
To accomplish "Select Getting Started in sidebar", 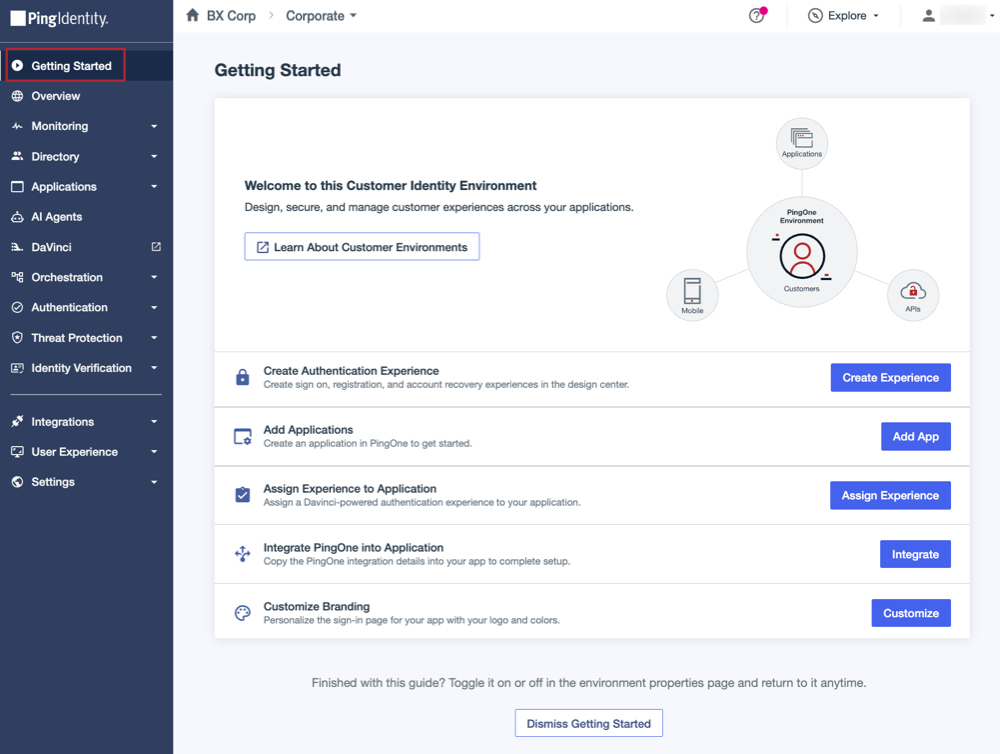I will tap(86, 66).
